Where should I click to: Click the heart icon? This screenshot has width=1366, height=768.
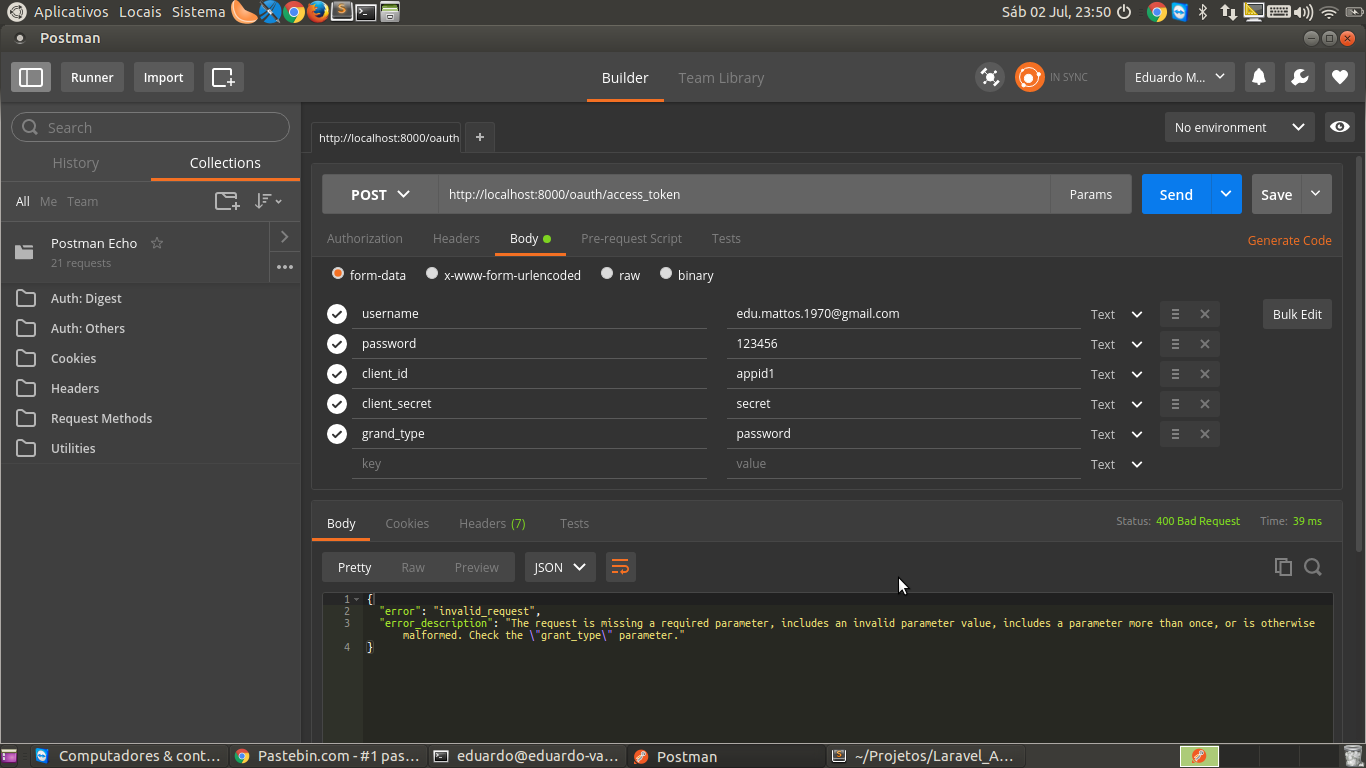point(1340,77)
